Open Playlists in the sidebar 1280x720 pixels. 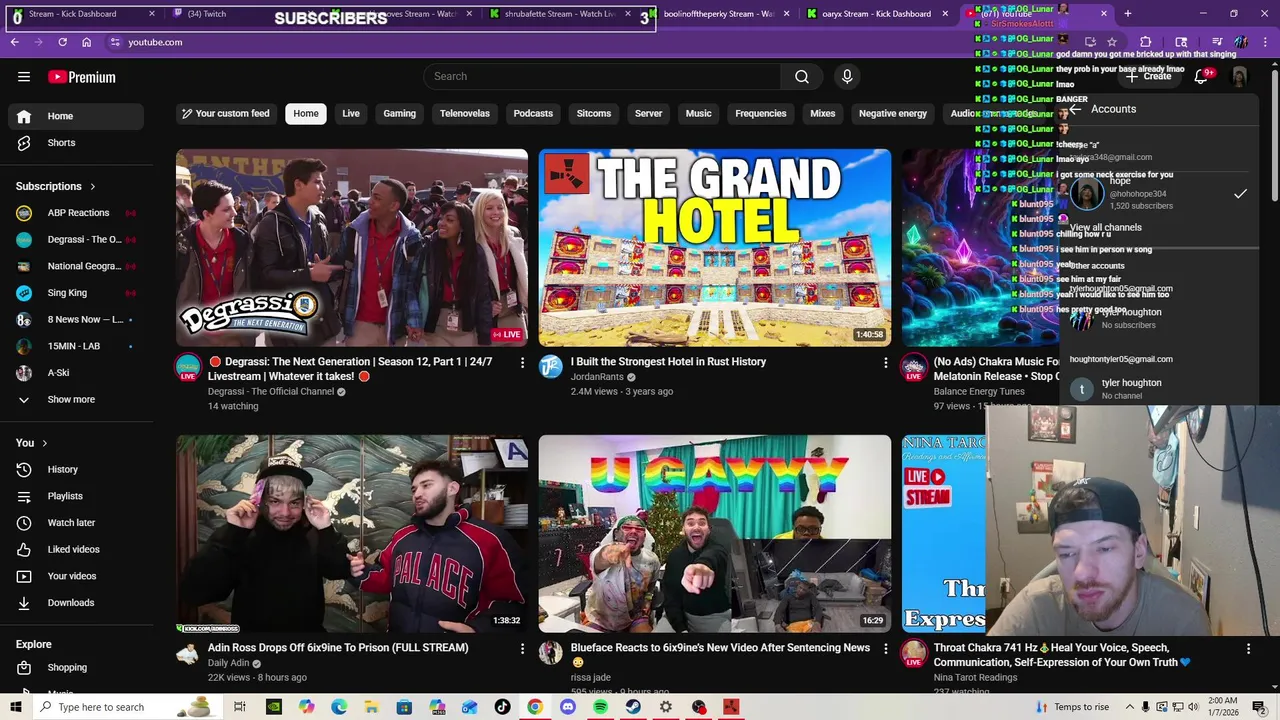[x=76, y=496]
